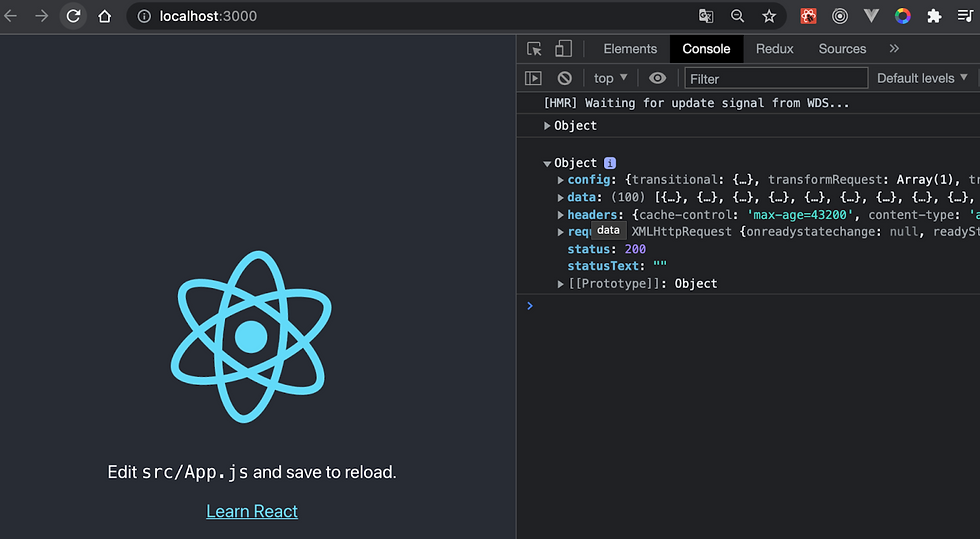Go back with the browser back arrow
Image resolution: width=980 pixels, height=539 pixels.
pyautogui.click(x=11, y=16)
